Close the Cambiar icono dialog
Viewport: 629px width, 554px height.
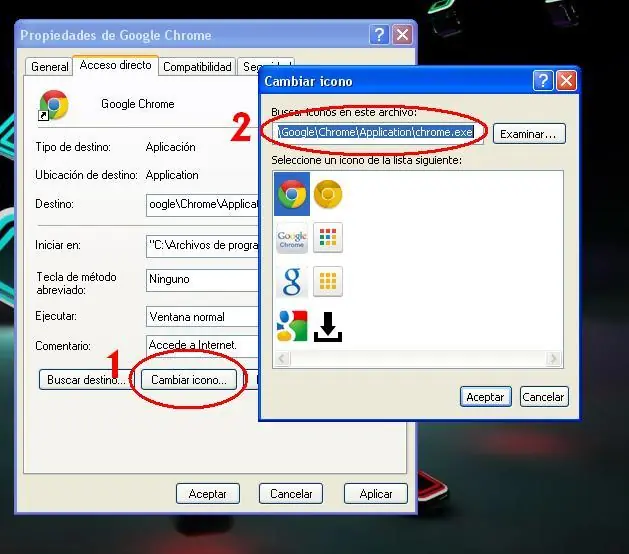(566, 81)
